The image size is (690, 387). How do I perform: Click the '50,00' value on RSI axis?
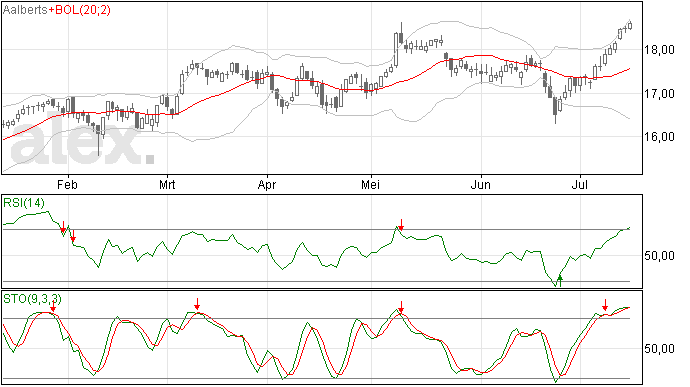[659, 256]
